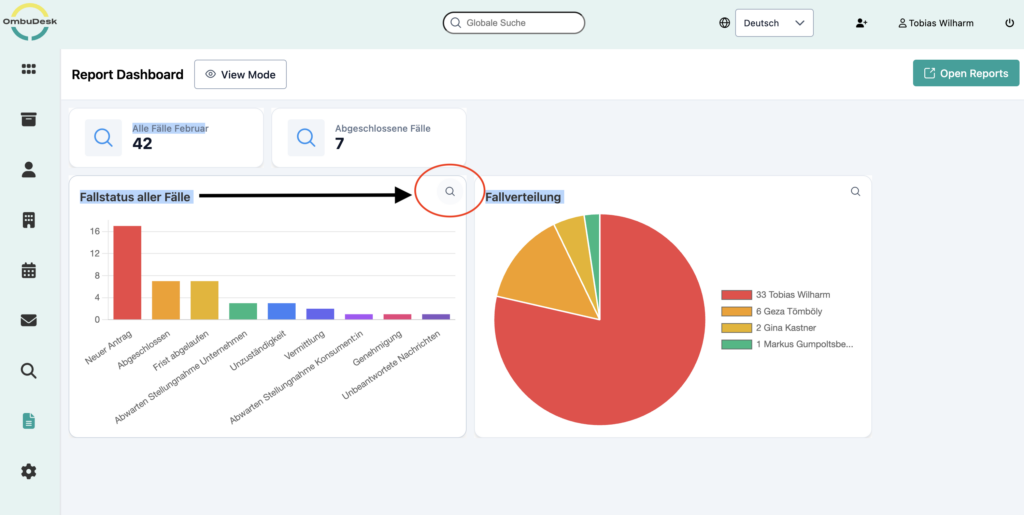Viewport: 1024px width, 515px height.
Task: Select the reports document sidebar item
Action: pyautogui.click(x=29, y=421)
